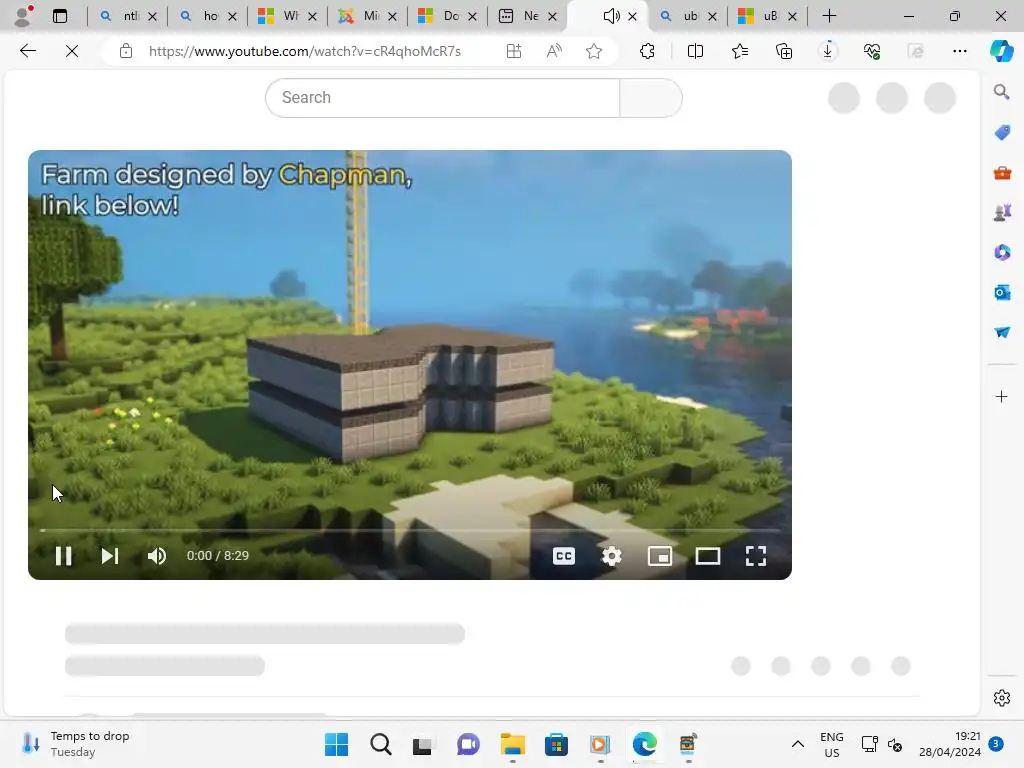Switch to the 'Do' tab
This screenshot has height=768, width=1024.
(443, 16)
